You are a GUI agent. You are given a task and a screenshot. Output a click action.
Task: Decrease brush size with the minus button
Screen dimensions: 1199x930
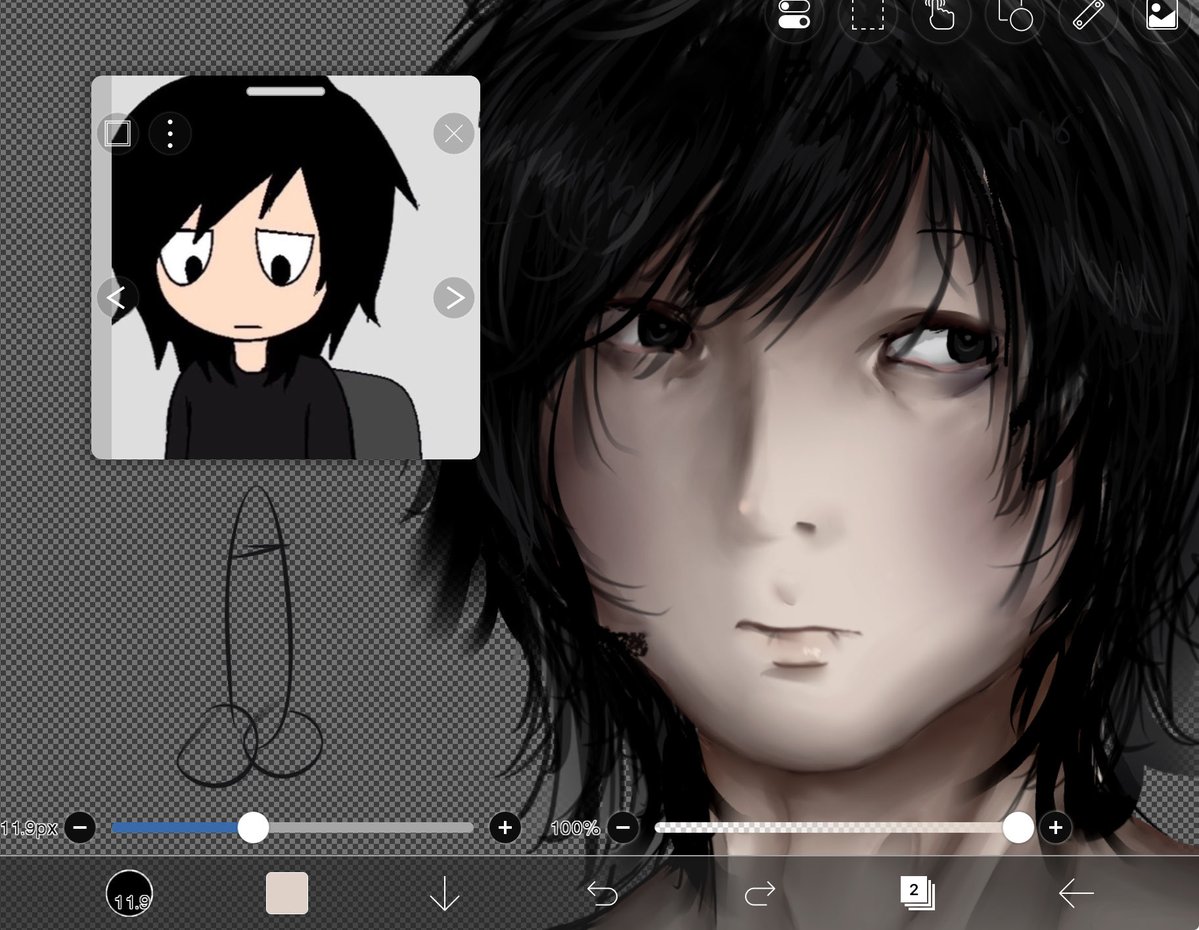click(80, 828)
